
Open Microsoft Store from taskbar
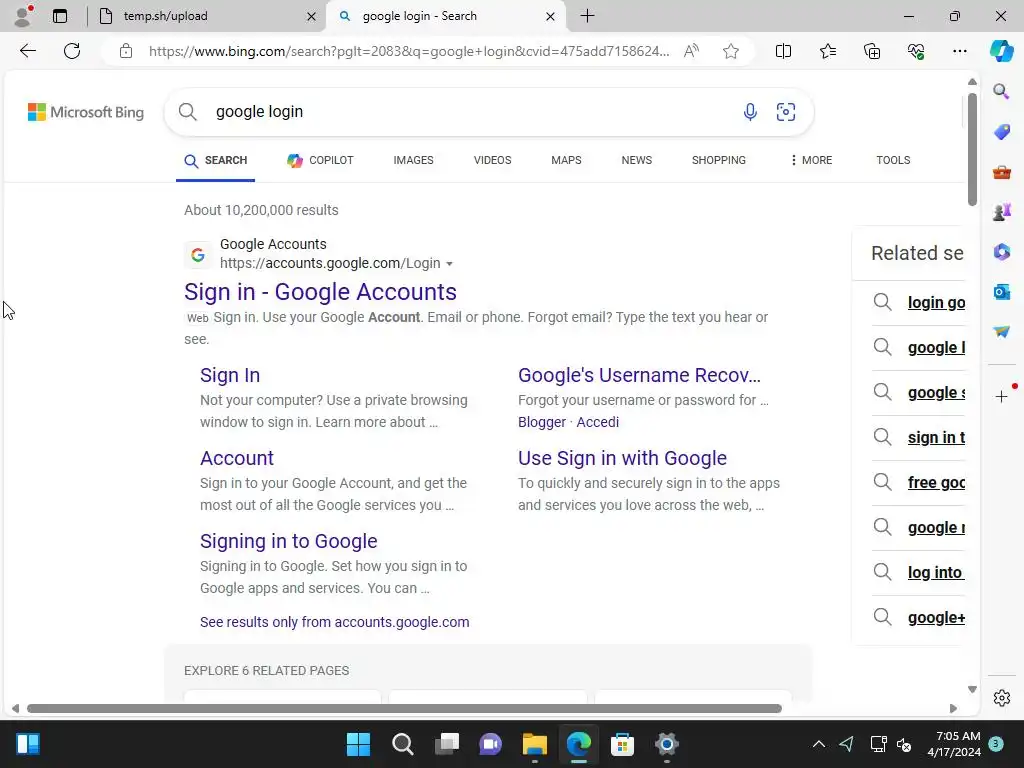point(622,744)
